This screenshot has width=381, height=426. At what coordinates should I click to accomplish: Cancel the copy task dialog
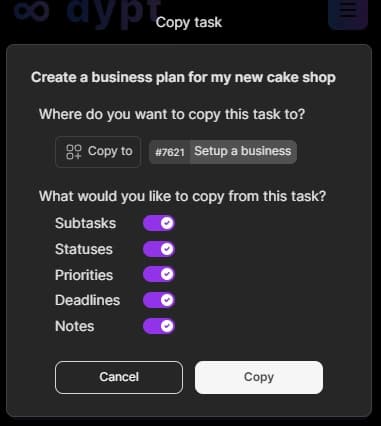point(119,377)
